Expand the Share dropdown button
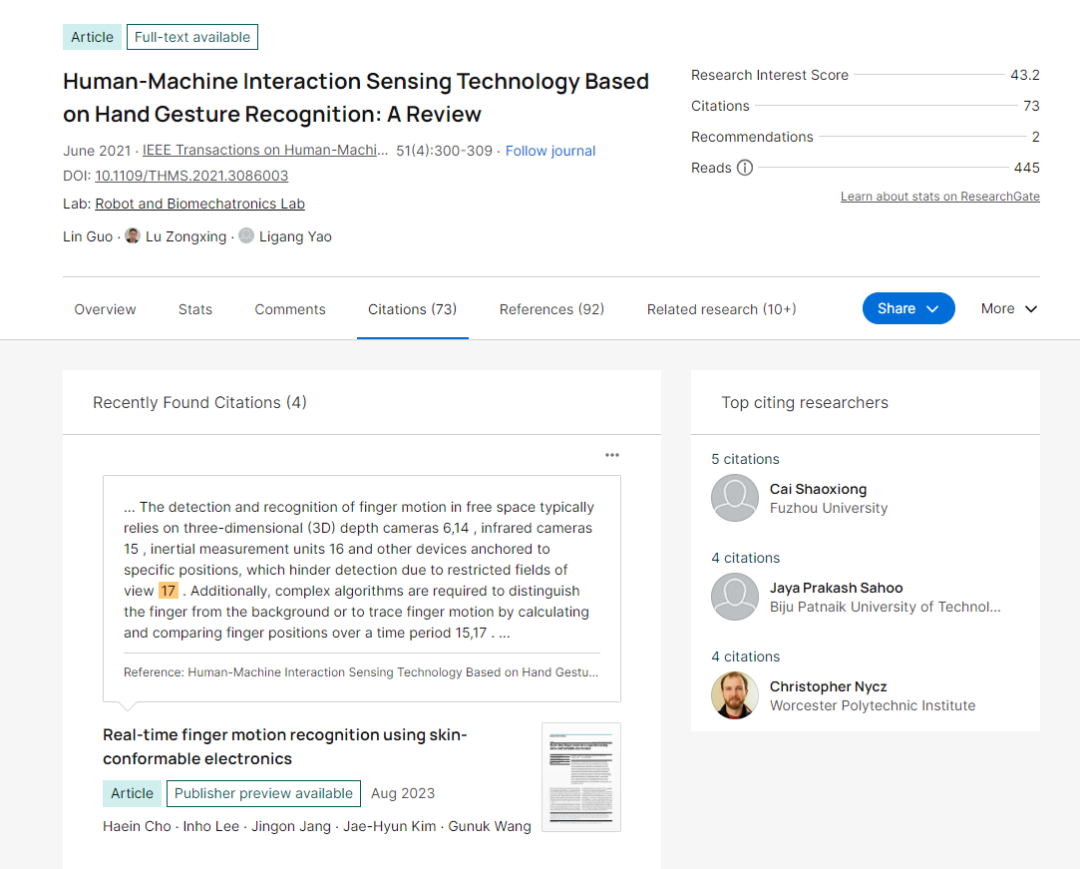 point(908,309)
